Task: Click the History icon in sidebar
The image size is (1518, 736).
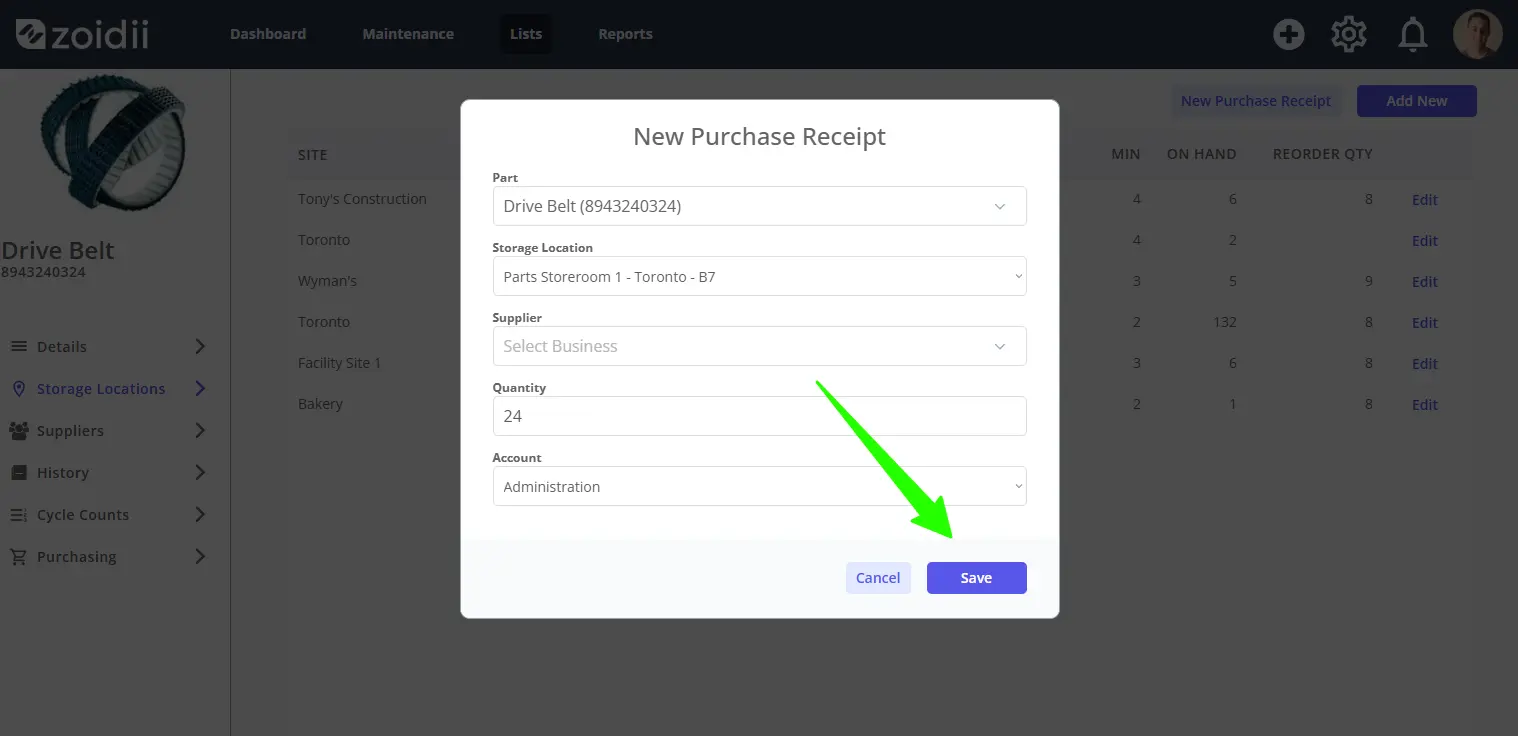Action: point(18,472)
